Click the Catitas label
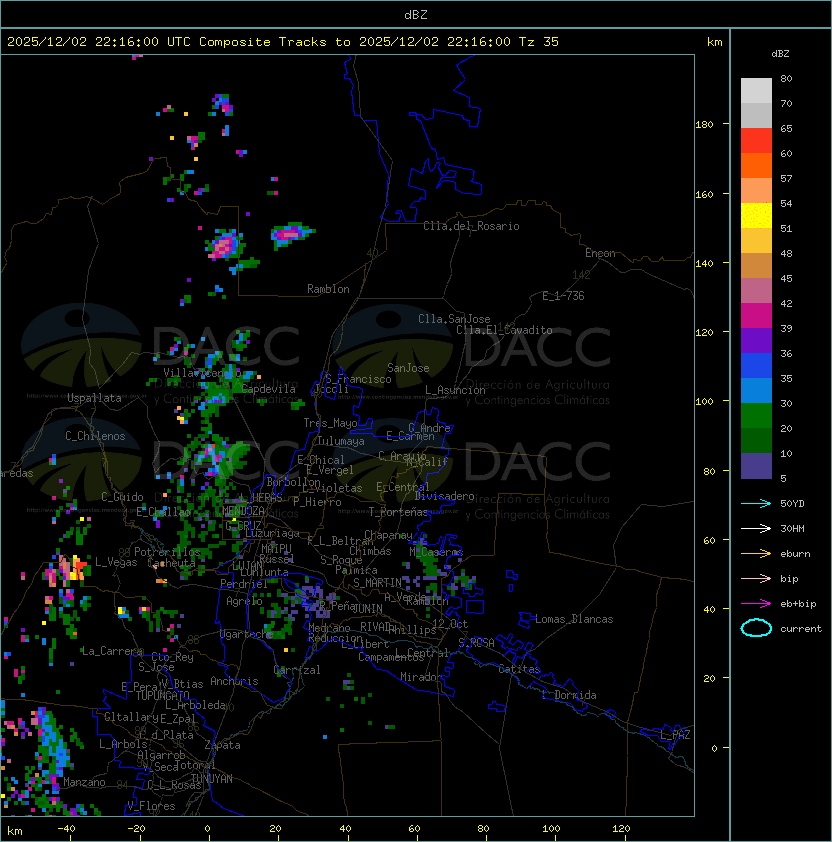This screenshot has height=842, width=832. pyautogui.click(x=519, y=669)
